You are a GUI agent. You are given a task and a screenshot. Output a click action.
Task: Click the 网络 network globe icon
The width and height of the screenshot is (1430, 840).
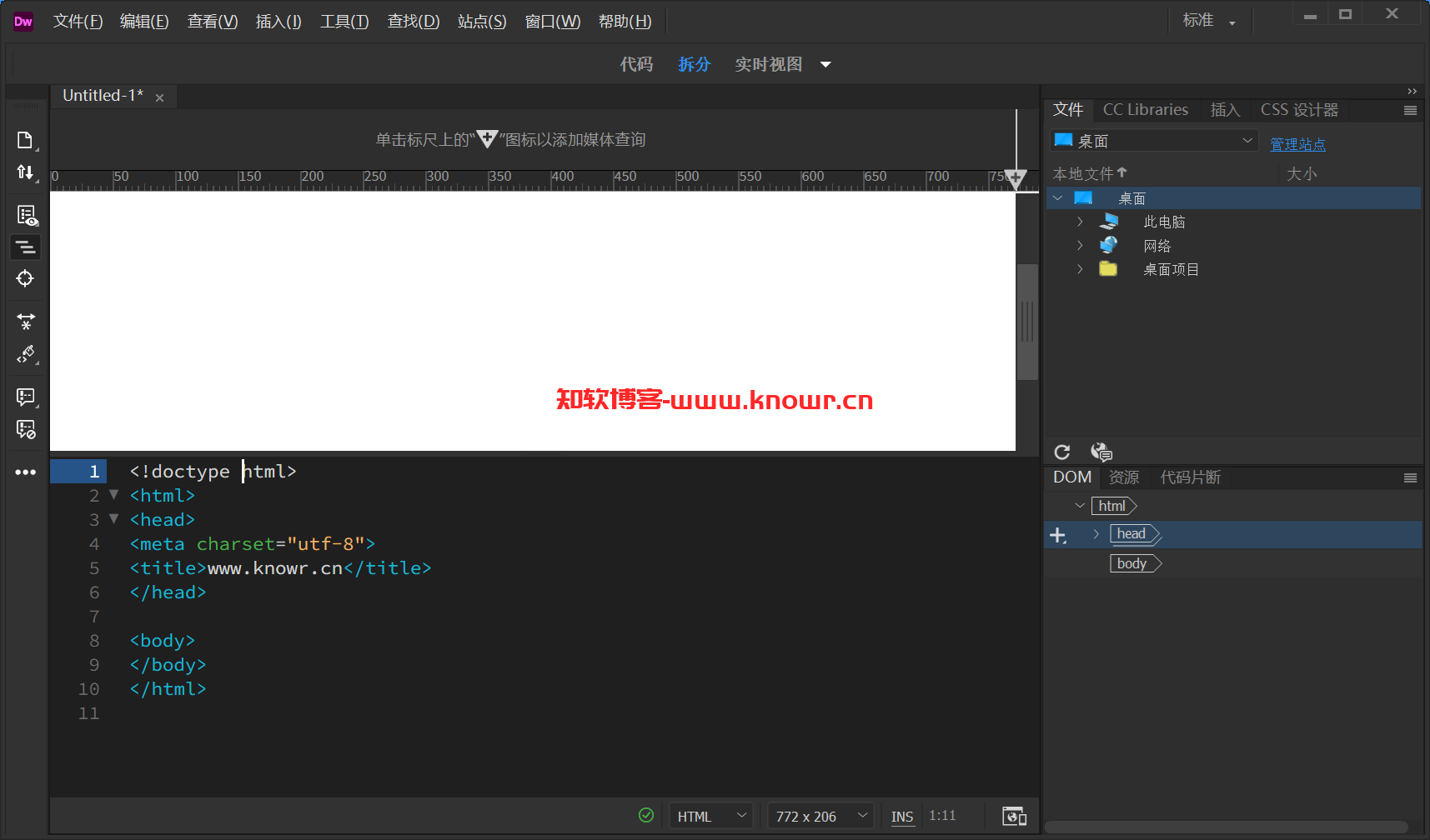tap(1109, 245)
